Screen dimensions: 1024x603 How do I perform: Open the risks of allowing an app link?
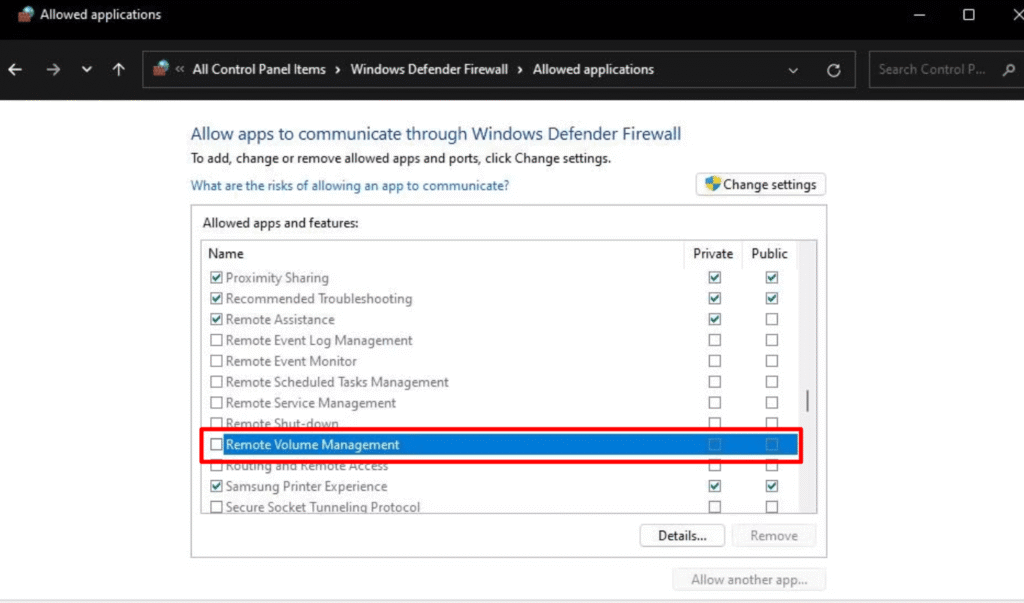[x=350, y=186]
